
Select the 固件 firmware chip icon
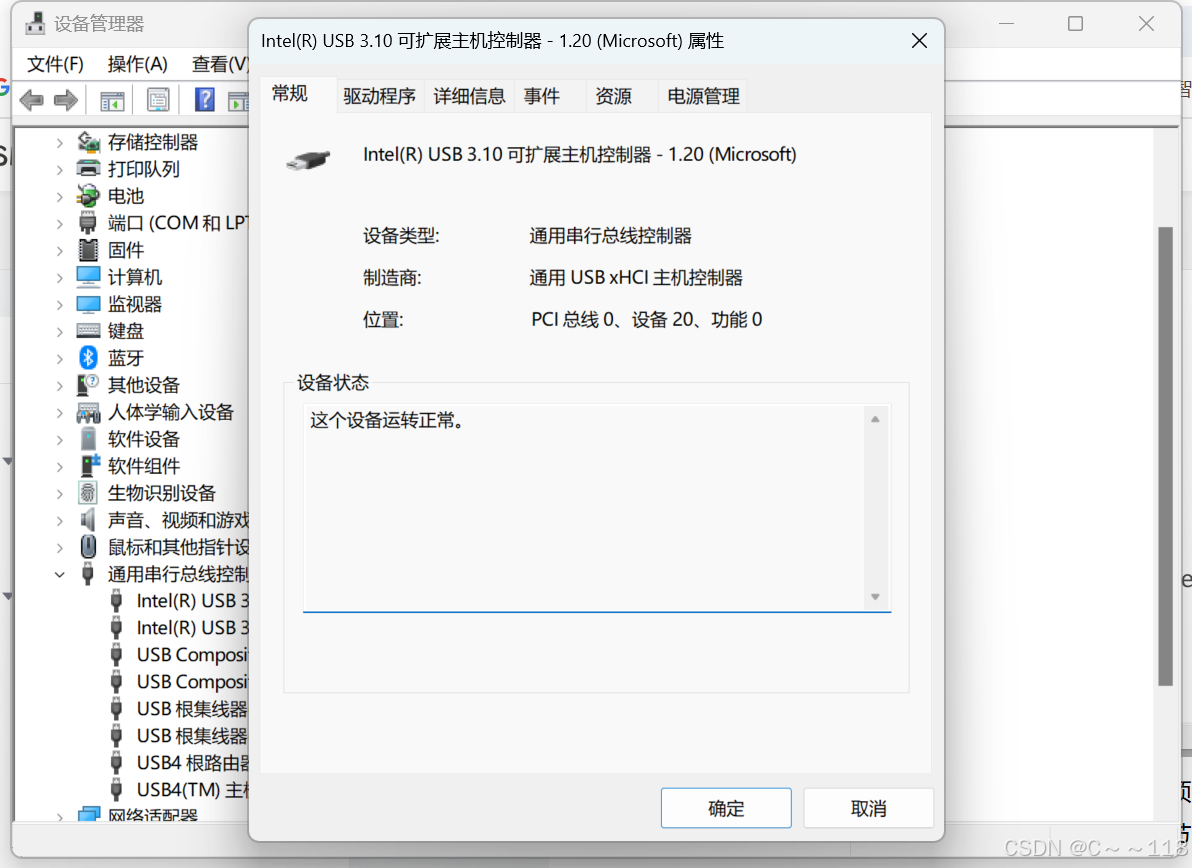[88, 250]
